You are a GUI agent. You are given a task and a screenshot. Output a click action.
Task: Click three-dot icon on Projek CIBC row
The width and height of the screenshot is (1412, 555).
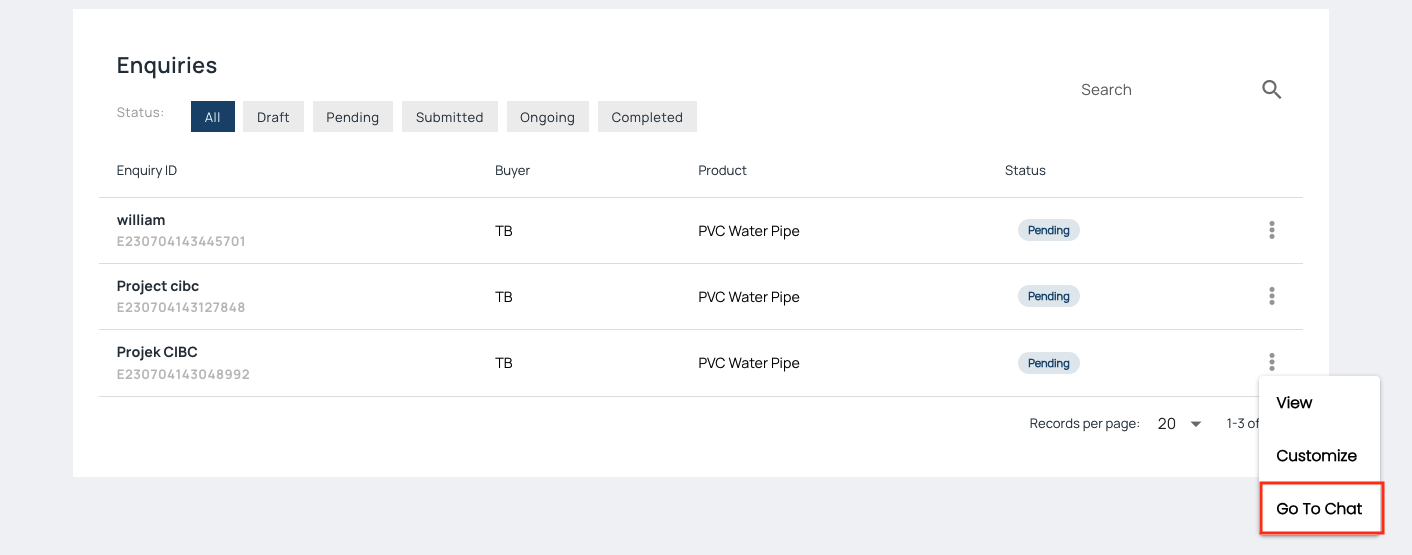[1271, 362]
